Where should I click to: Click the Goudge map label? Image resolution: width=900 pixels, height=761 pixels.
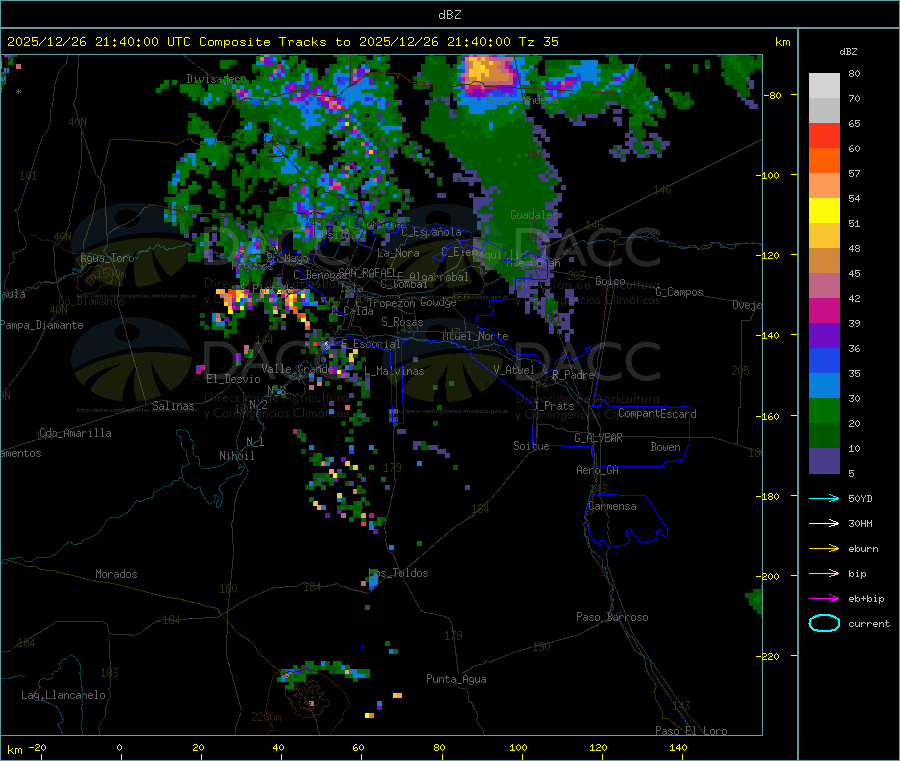pyautogui.click(x=438, y=302)
